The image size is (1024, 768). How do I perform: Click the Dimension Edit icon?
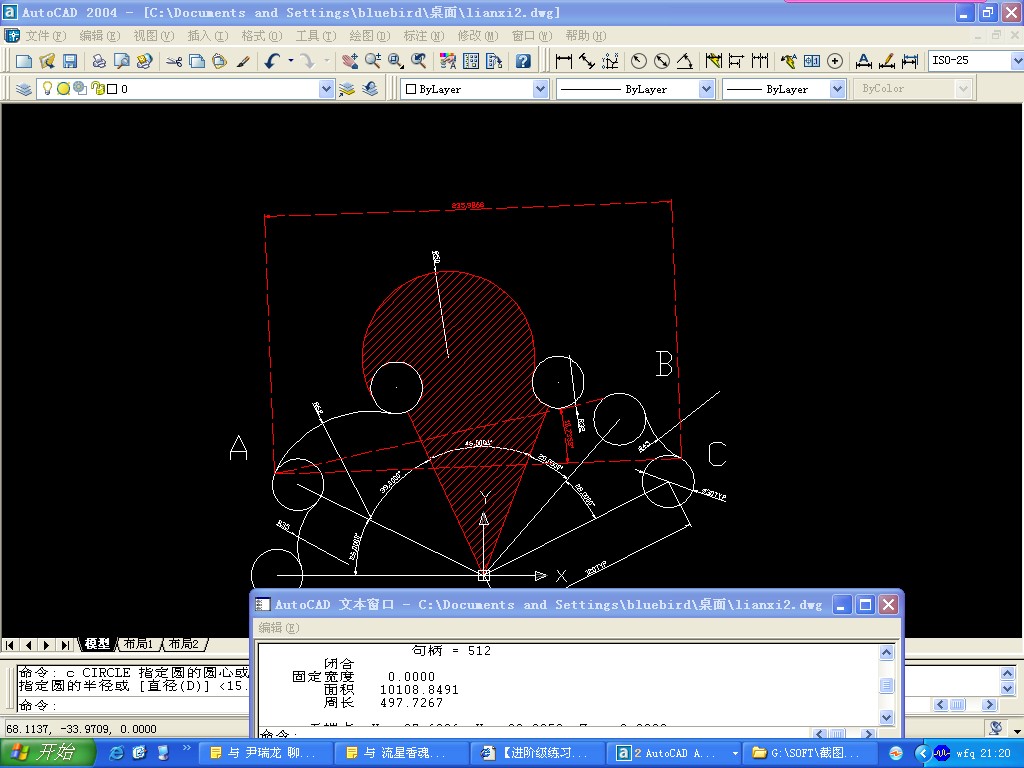(863, 61)
